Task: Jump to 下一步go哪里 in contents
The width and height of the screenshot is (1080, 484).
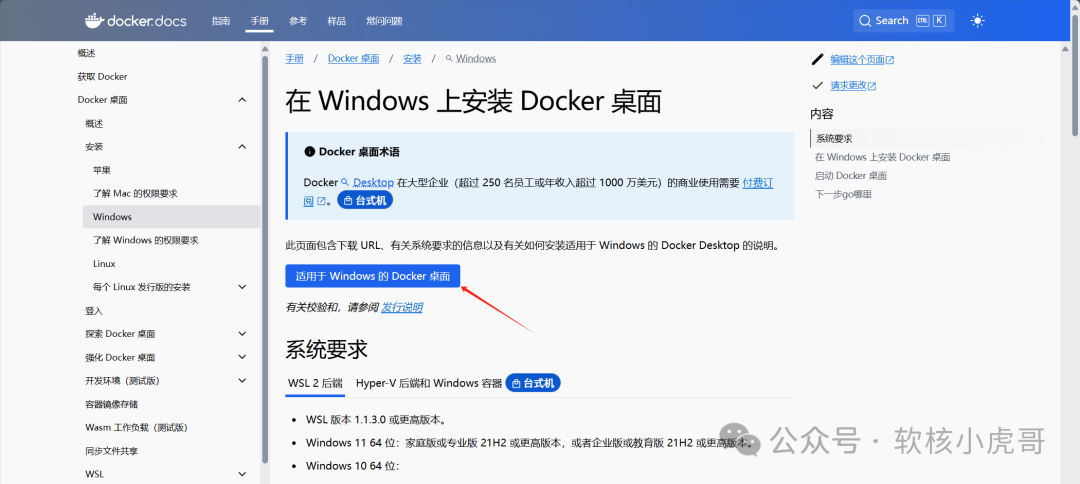Action: pyautogui.click(x=843, y=194)
